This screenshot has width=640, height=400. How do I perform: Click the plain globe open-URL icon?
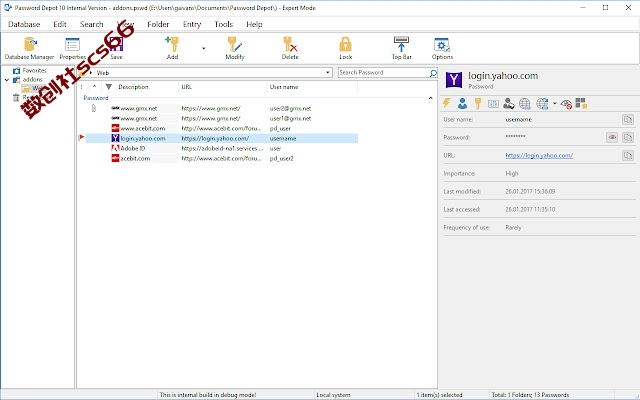pyautogui.click(x=524, y=104)
